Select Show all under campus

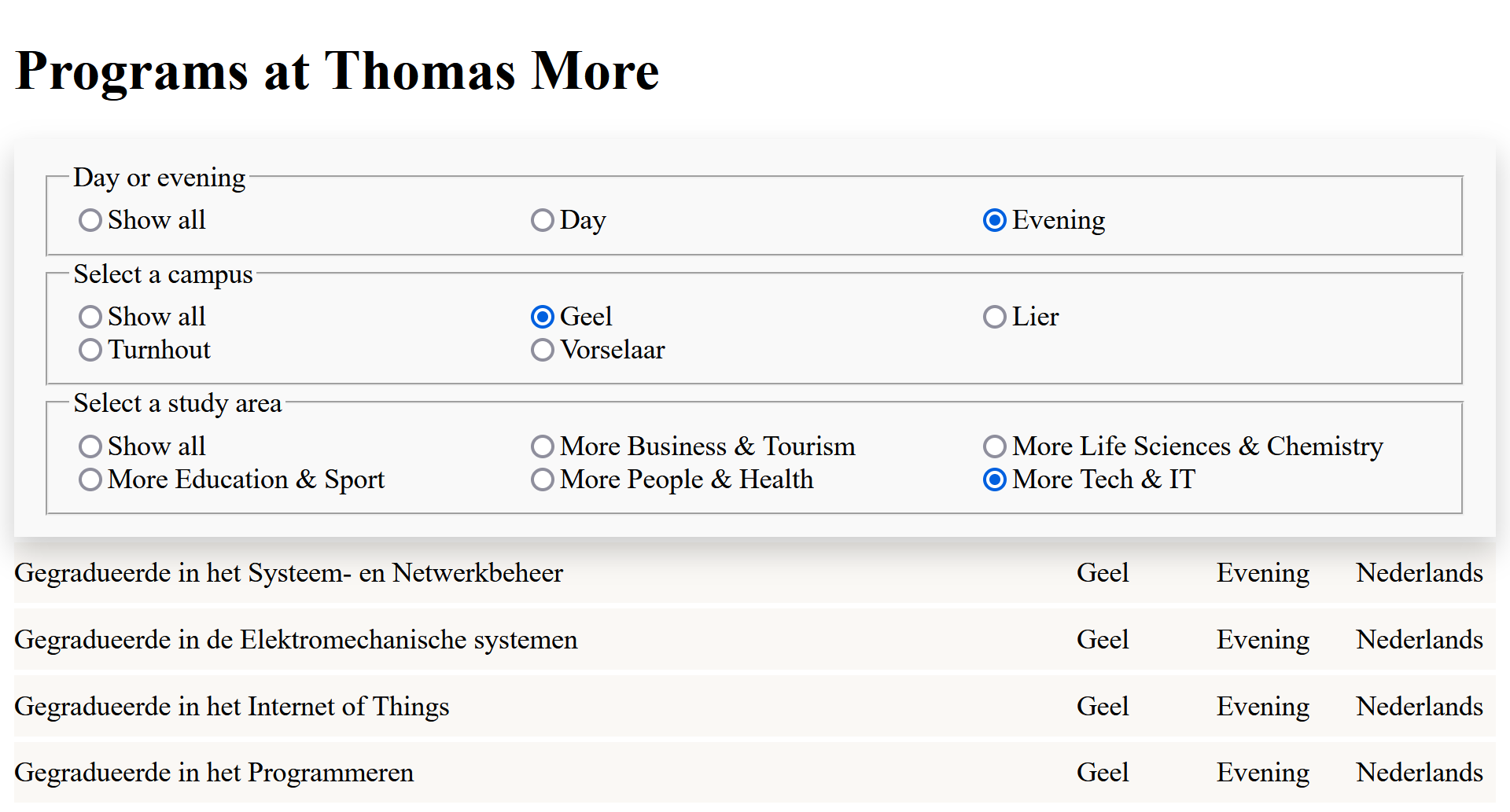[90, 317]
